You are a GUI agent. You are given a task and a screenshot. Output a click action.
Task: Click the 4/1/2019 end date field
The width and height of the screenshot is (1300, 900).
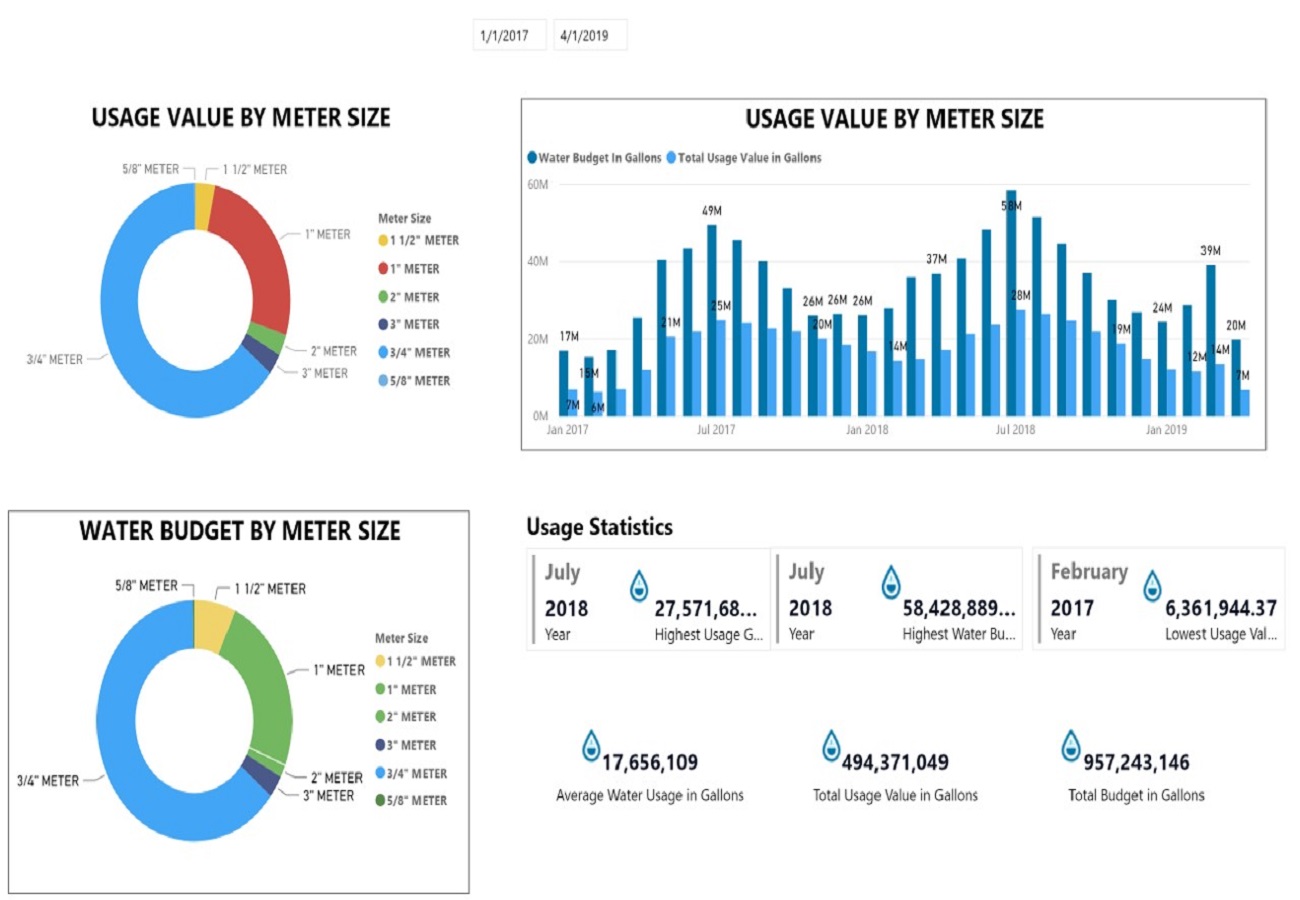tap(590, 35)
